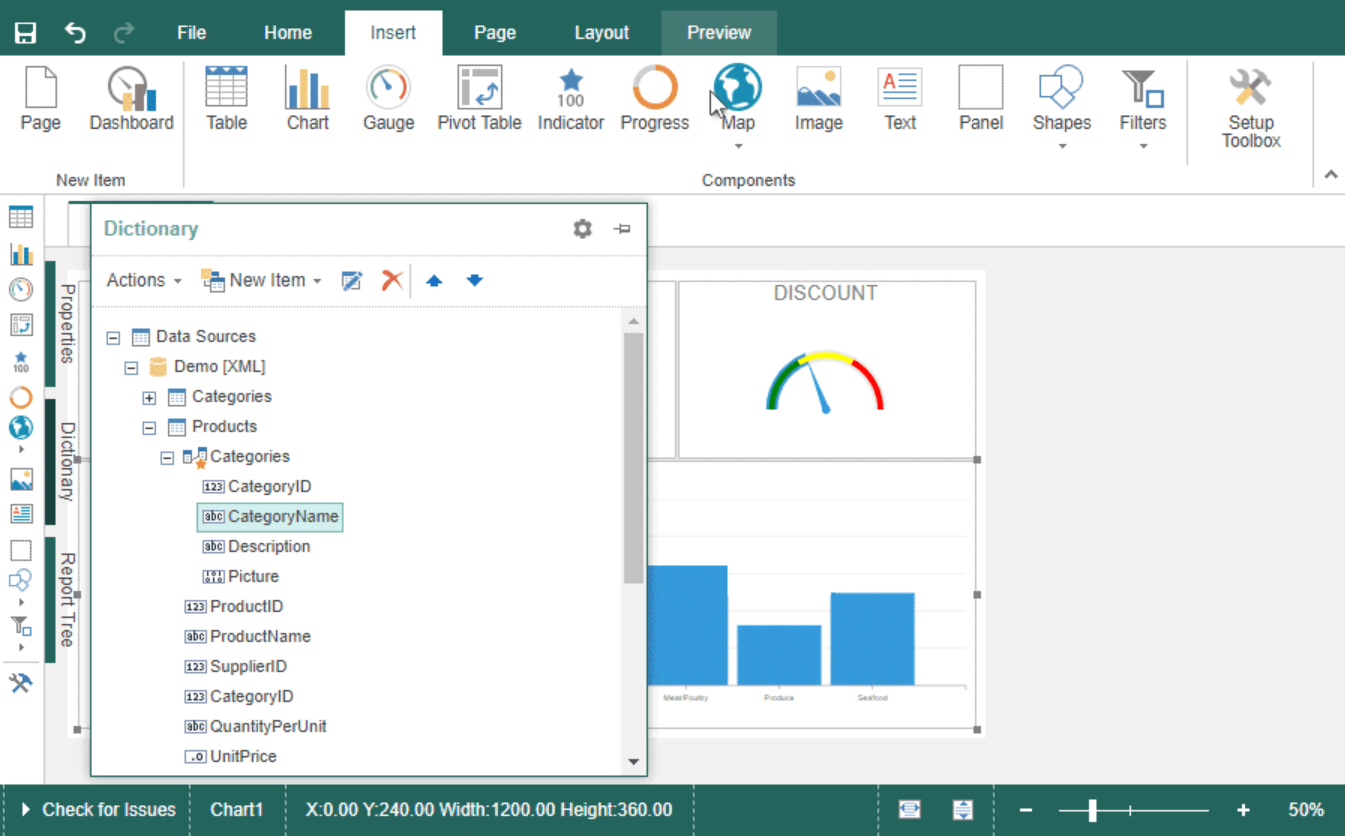Insert a Dashboard from ribbon
This screenshot has height=836, width=1345.
(x=131, y=100)
